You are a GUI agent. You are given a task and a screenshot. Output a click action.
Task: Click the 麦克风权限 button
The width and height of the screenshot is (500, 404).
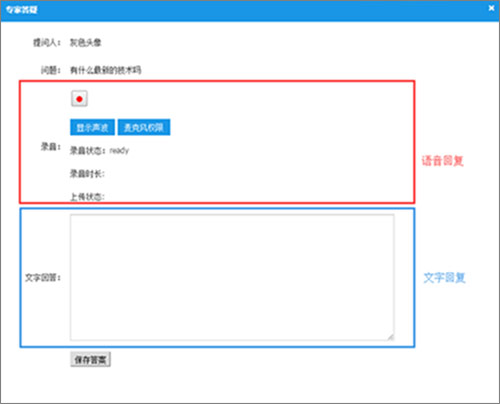[144, 127]
